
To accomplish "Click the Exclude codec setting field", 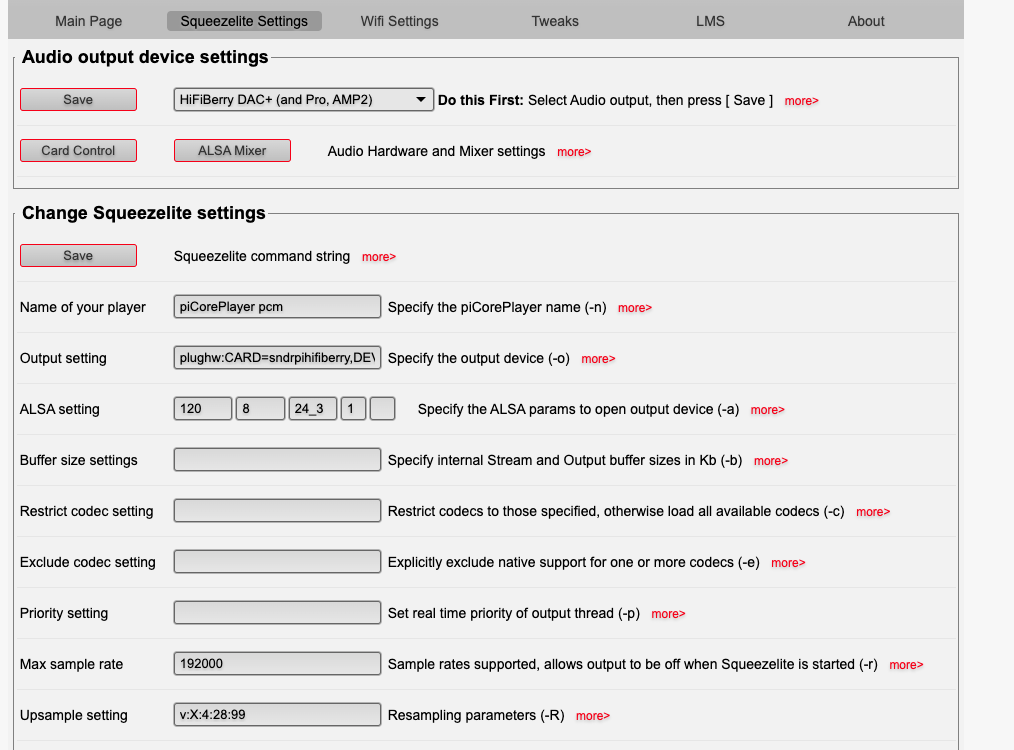I will [277, 562].
